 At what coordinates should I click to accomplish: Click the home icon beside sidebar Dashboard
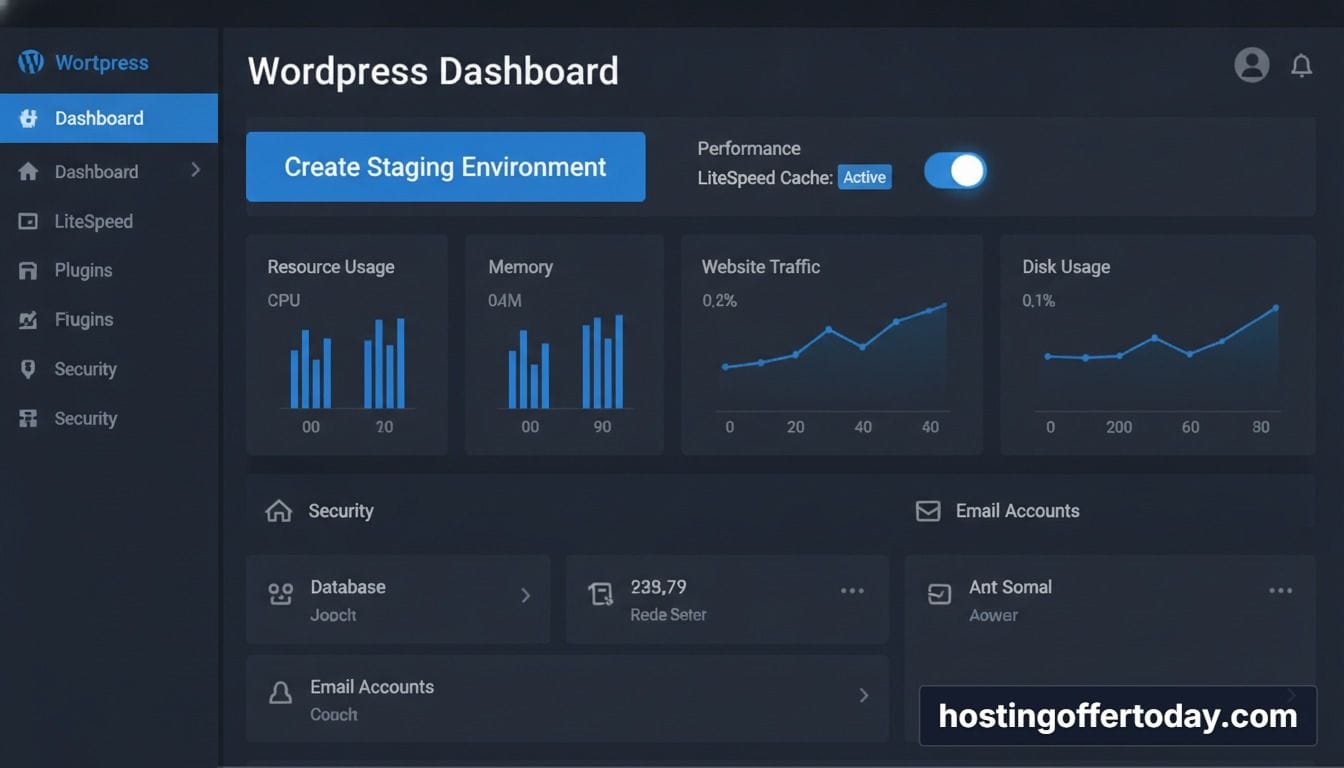click(28, 172)
